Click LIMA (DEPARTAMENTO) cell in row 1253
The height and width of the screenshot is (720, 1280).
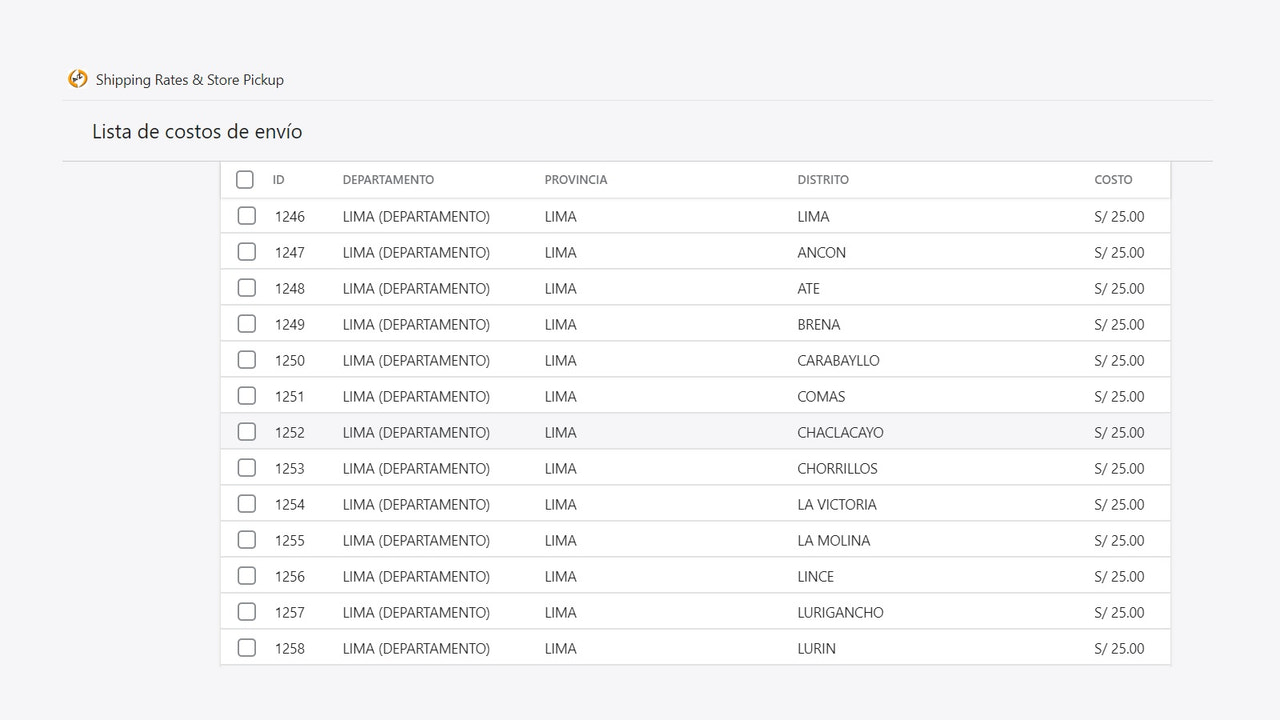[x=416, y=469]
